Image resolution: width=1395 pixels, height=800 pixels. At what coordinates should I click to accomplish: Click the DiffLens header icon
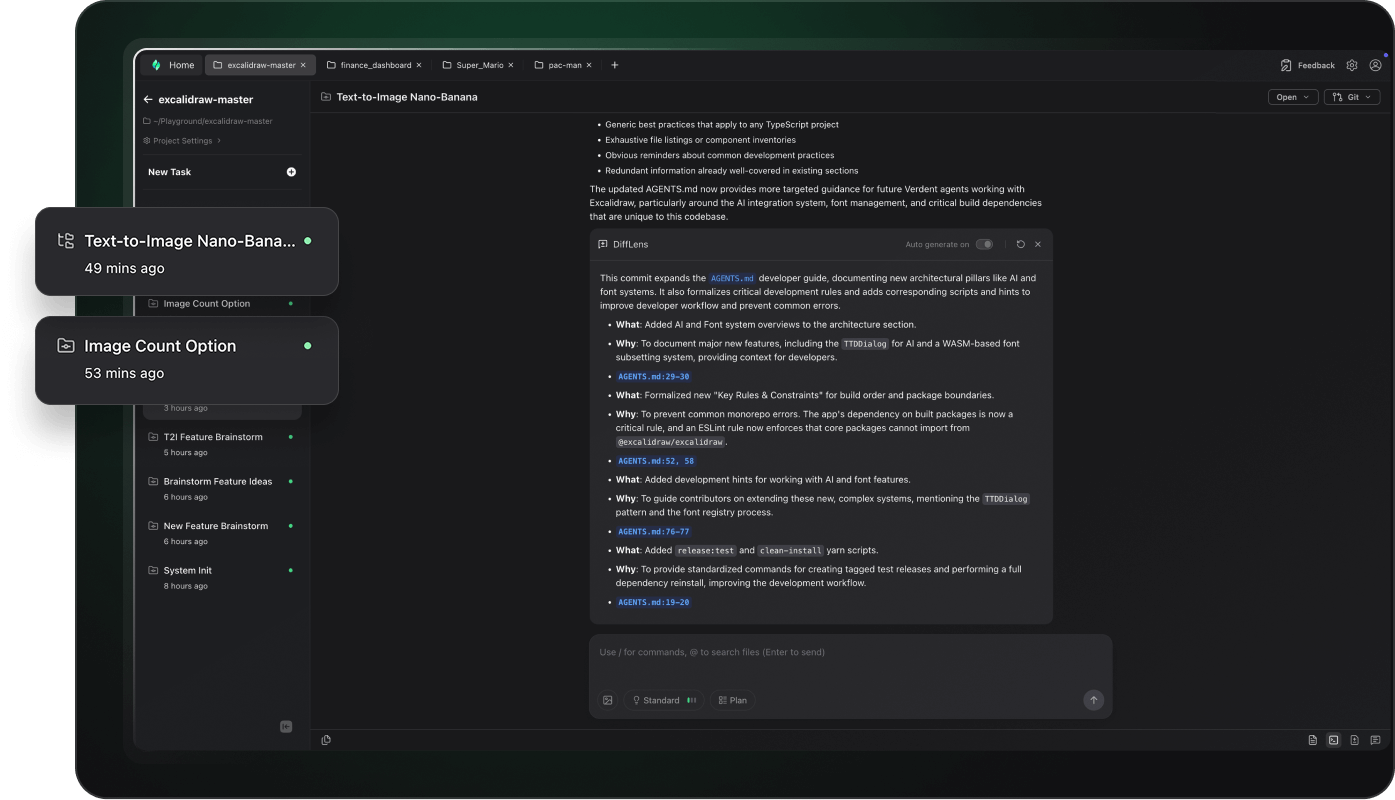click(x=603, y=244)
